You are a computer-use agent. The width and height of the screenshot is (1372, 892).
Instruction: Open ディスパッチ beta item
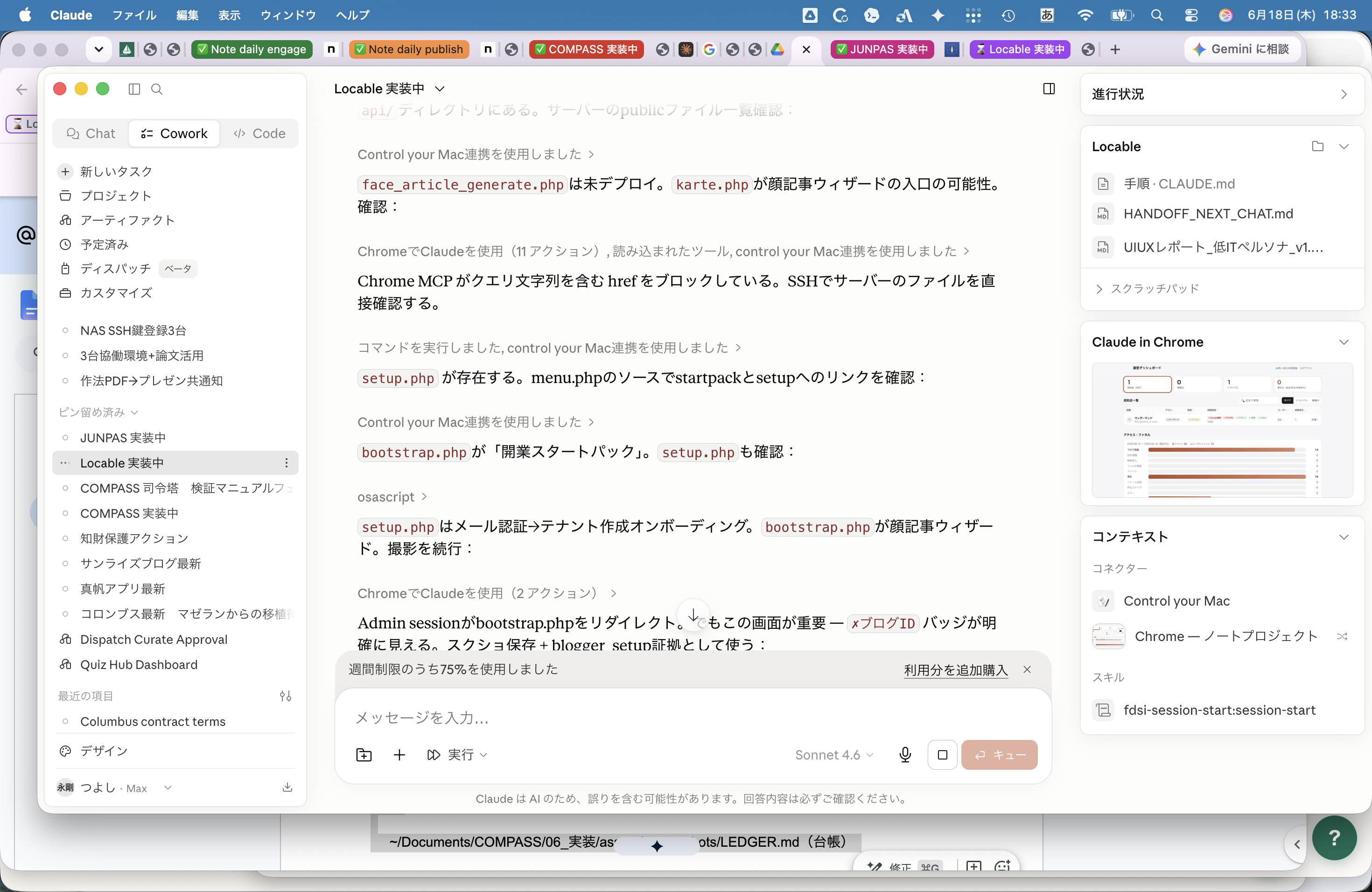(x=175, y=269)
